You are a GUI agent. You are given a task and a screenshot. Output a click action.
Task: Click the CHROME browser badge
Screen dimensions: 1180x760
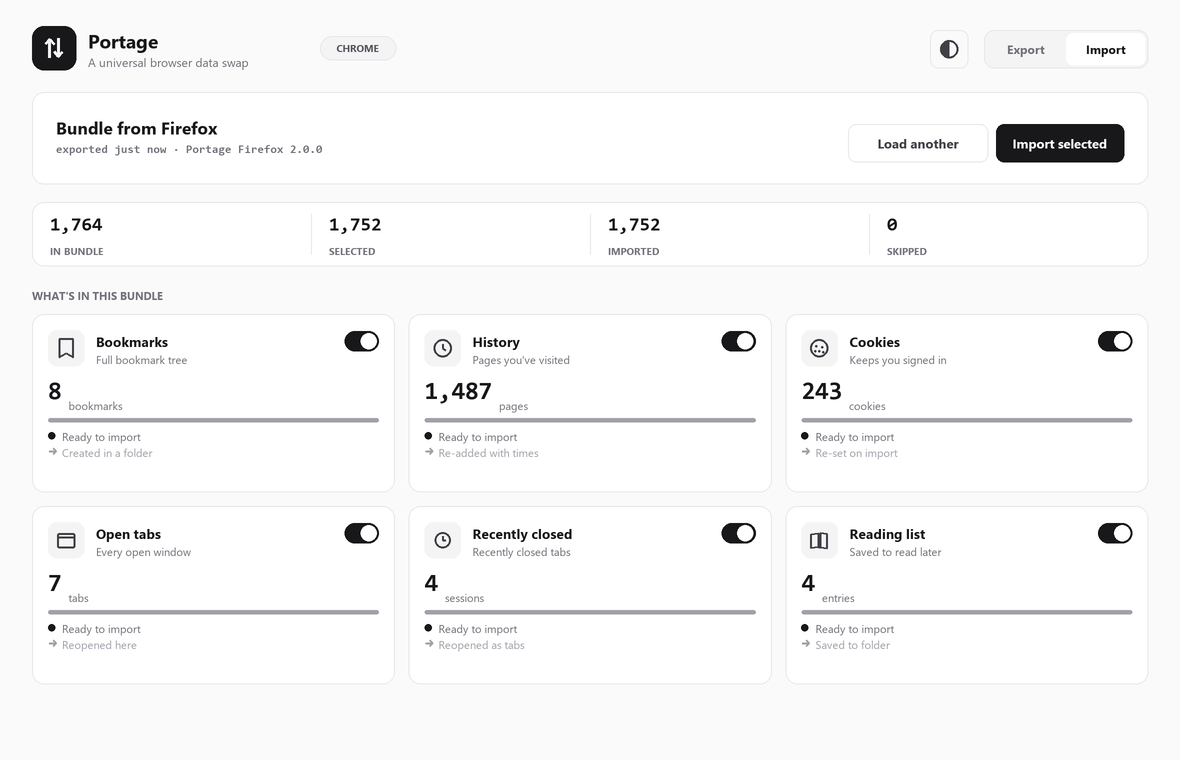pyautogui.click(x=357, y=48)
